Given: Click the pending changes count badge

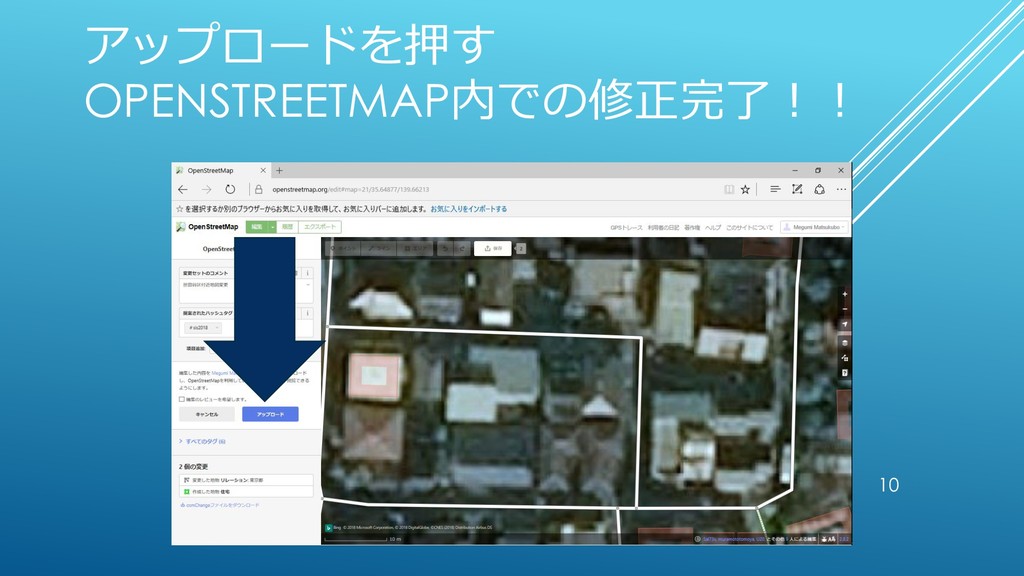Looking at the screenshot, I should pos(520,248).
